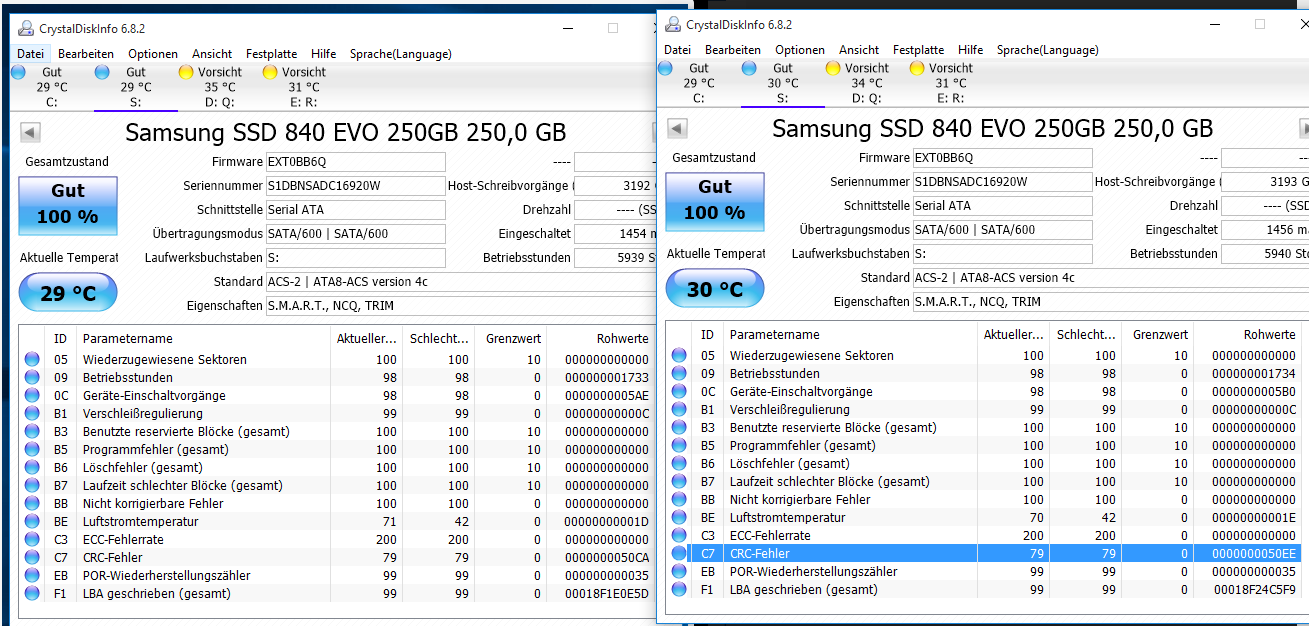The width and height of the screenshot is (1309, 626).
Task: Click Gut 100 % health button, right window
Action: point(715,202)
